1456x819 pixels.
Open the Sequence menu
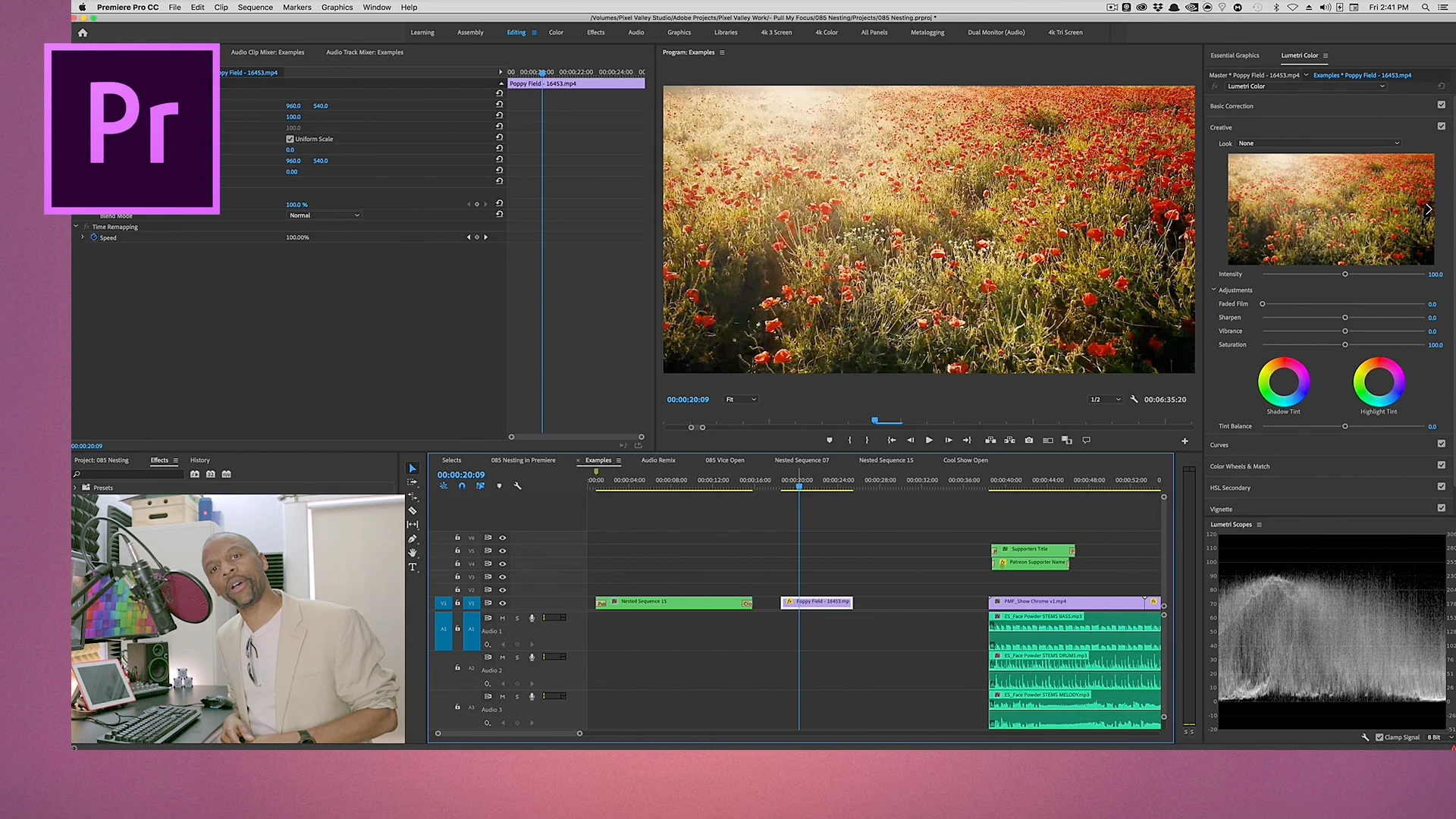tap(255, 8)
